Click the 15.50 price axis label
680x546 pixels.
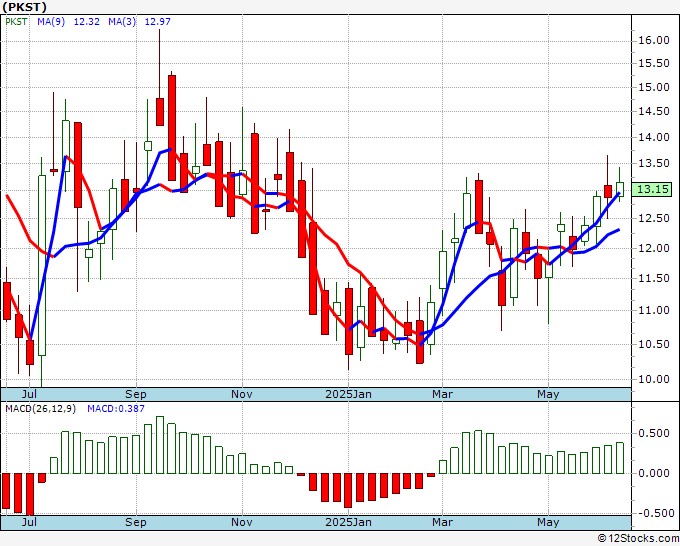coord(654,63)
